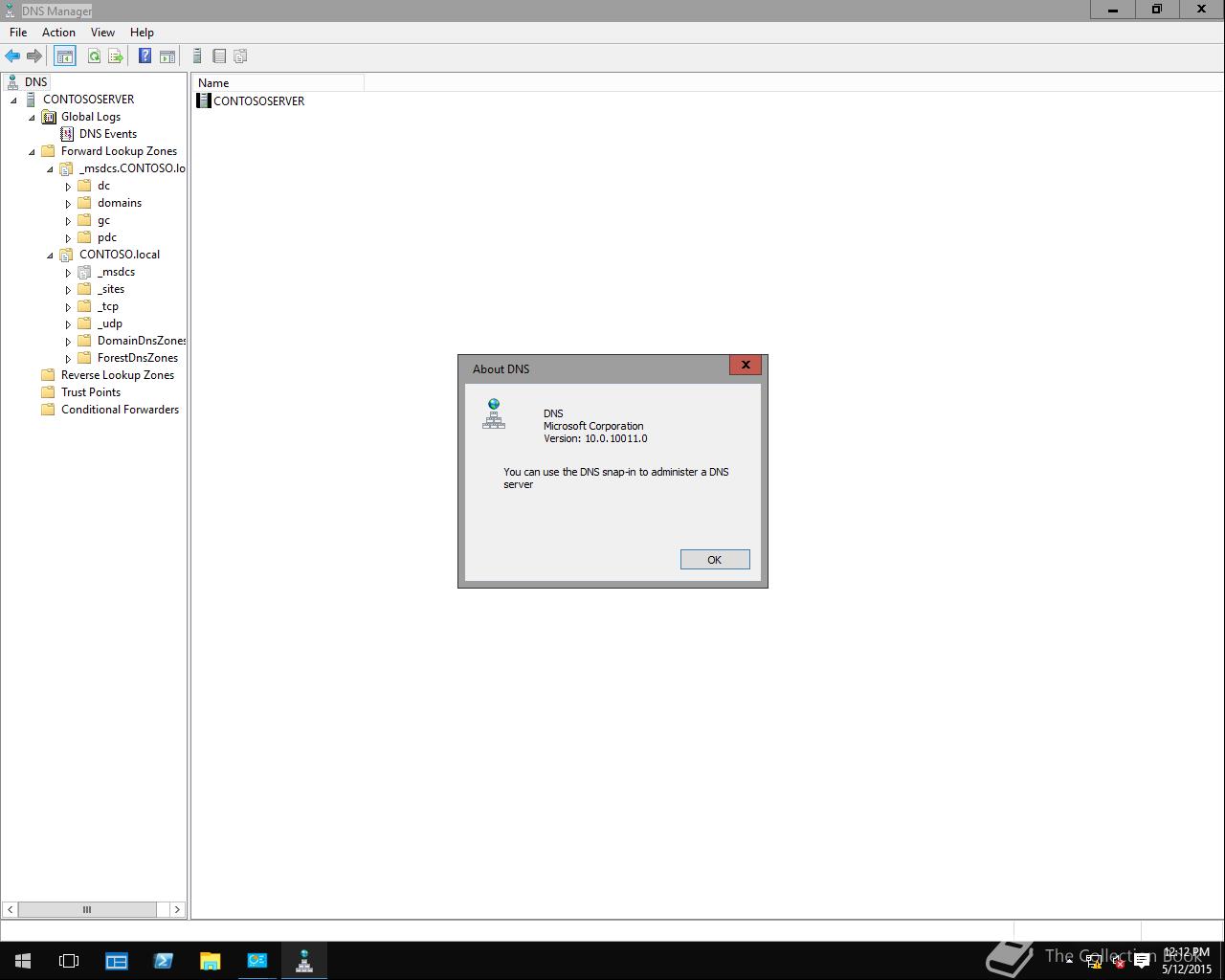Screen dimensions: 1225x980
Task: Click the Back arrow in the toolbar
Action: click(x=12, y=56)
